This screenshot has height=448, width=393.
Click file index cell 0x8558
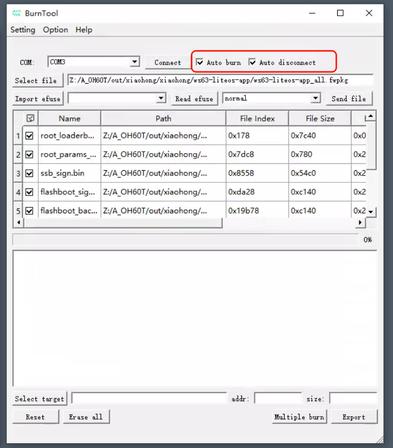257,173
